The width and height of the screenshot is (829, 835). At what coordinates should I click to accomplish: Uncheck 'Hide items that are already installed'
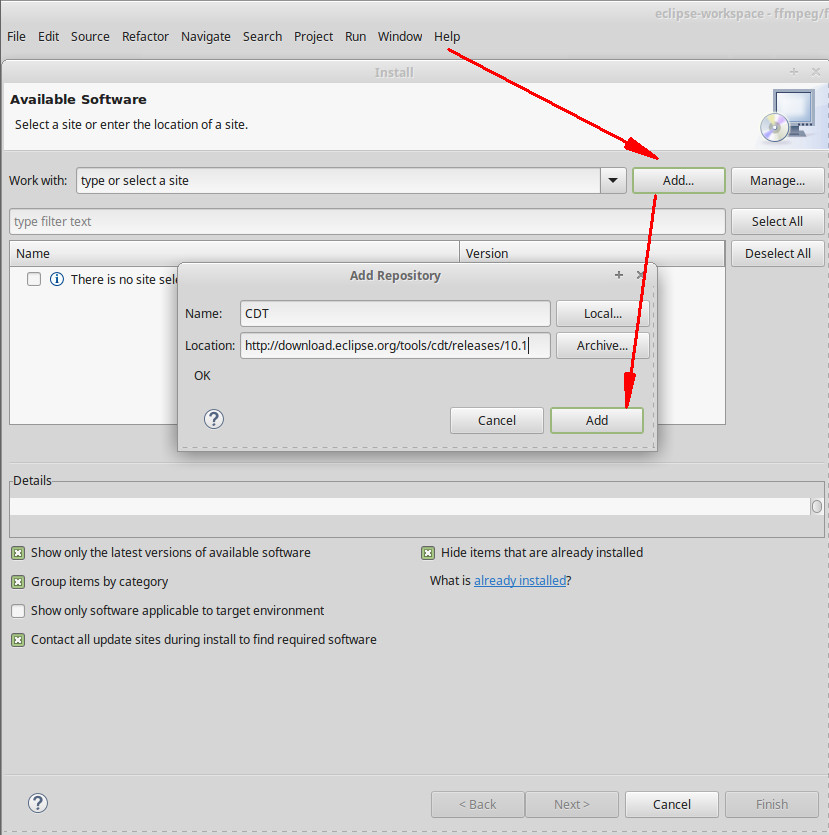pos(428,553)
